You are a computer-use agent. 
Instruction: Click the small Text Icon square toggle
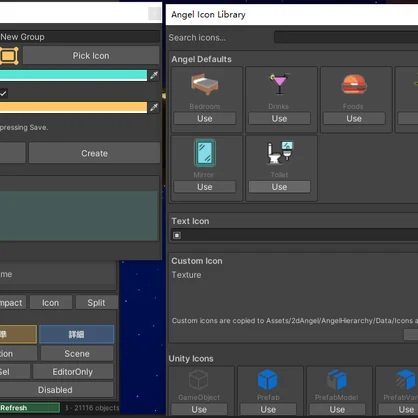click(x=177, y=235)
